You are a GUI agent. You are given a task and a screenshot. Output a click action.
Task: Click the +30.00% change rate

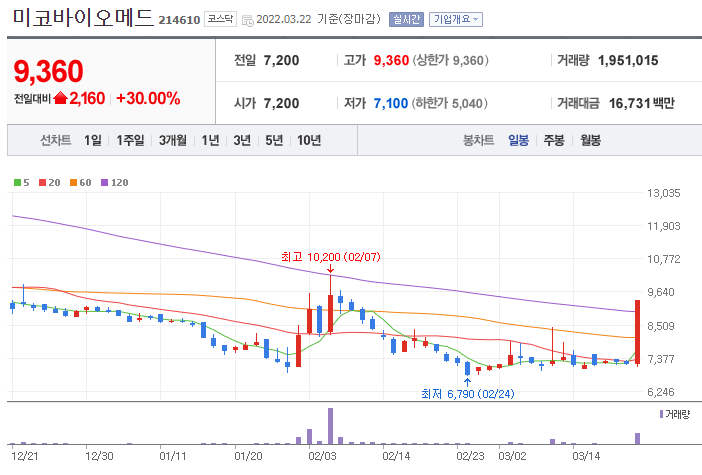pos(148,98)
